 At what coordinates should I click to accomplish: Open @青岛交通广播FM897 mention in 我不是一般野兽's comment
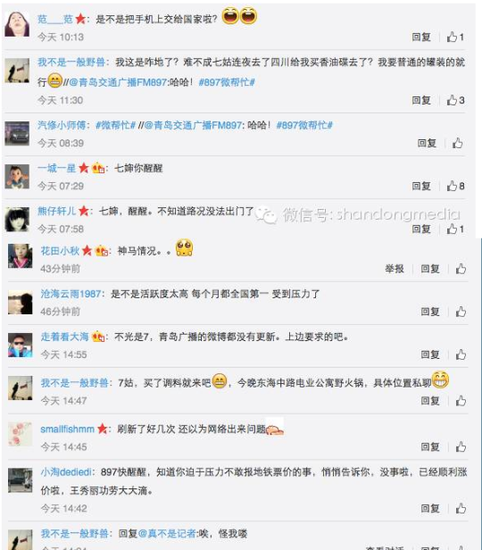point(118,82)
